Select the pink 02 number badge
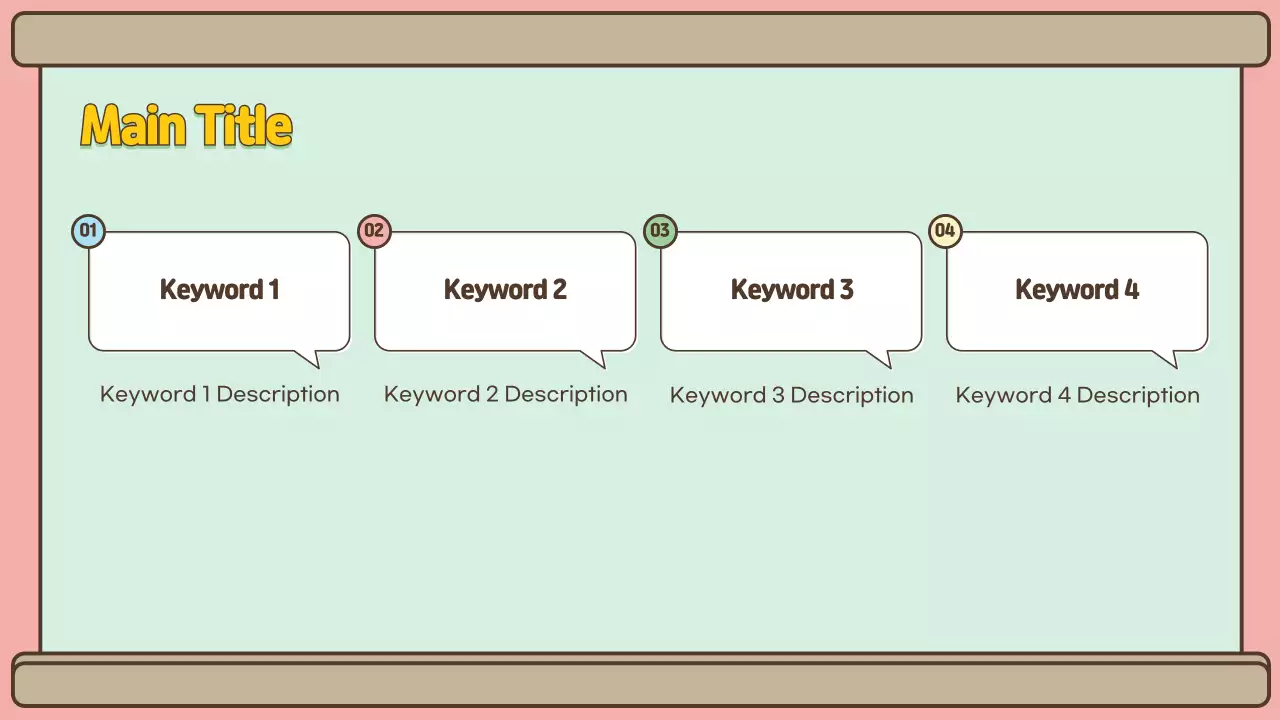The image size is (1280, 720). (374, 232)
